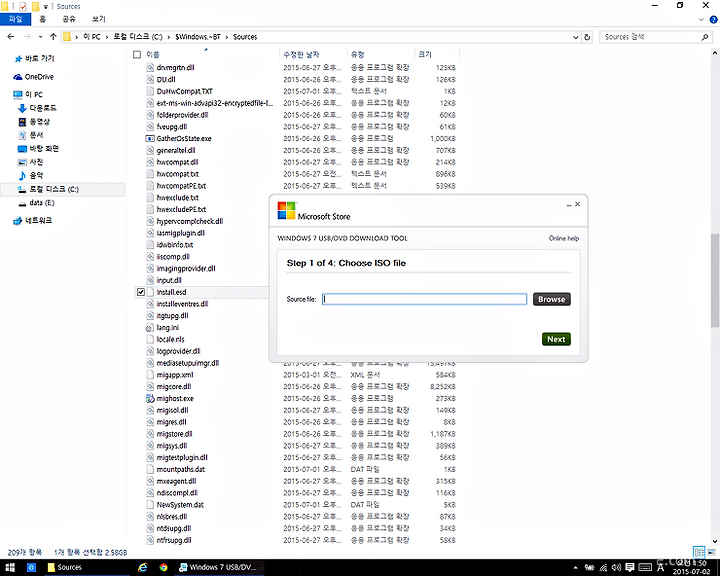
Task: Sort by 이름 column header
Action: point(153,55)
